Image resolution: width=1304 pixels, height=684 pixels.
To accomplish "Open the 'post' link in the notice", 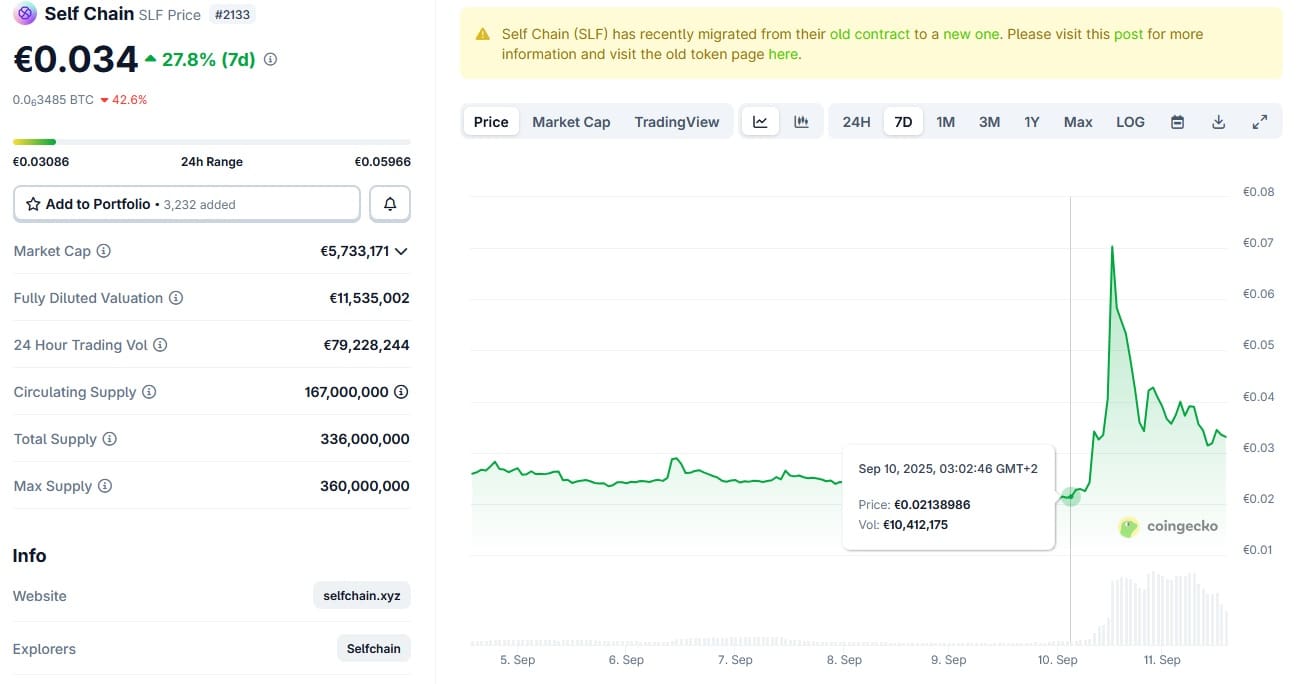I will 1128,34.
